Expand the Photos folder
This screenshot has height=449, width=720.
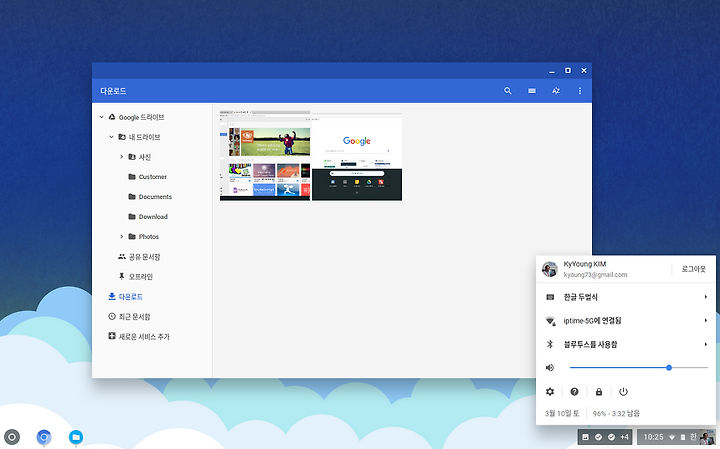pyautogui.click(x=121, y=236)
